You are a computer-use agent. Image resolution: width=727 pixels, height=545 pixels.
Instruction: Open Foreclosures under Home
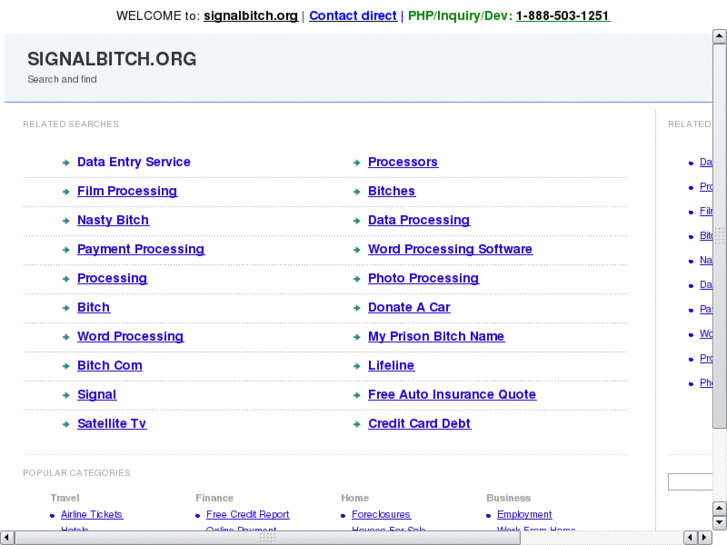[381, 514]
